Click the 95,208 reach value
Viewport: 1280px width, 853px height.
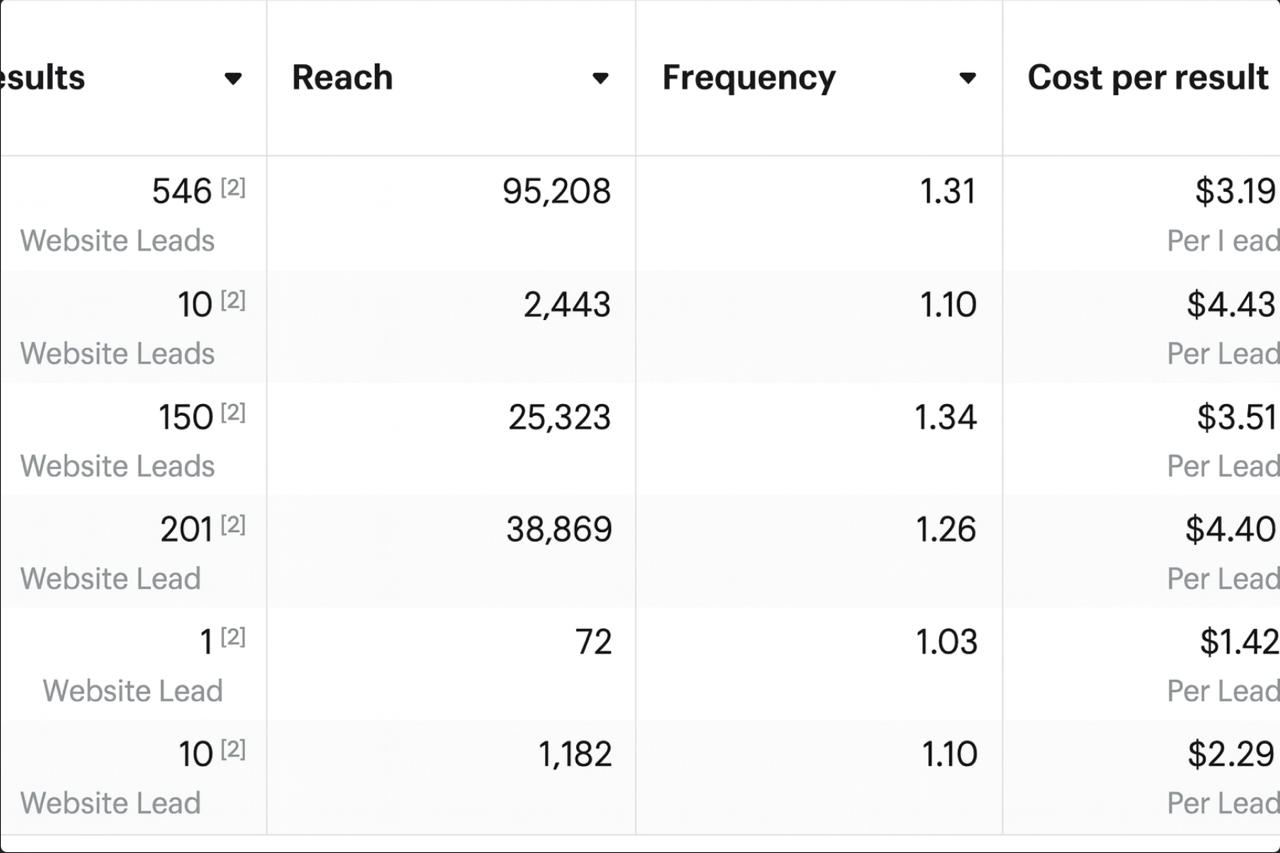point(556,191)
